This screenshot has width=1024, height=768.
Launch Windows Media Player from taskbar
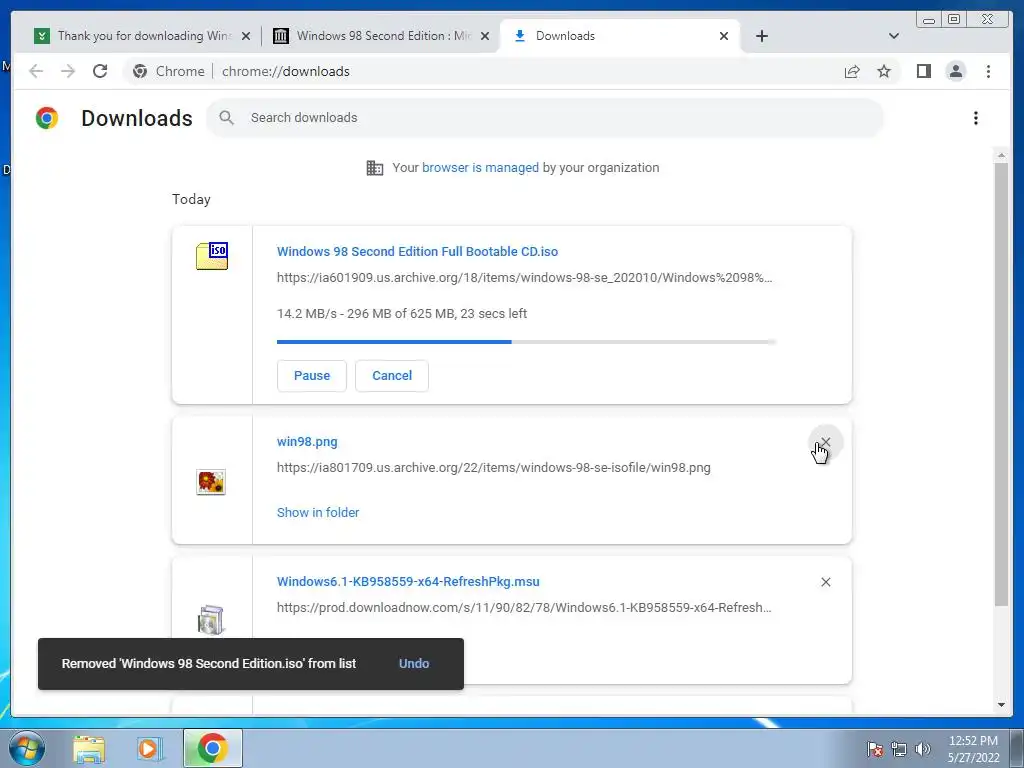(x=150, y=748)
